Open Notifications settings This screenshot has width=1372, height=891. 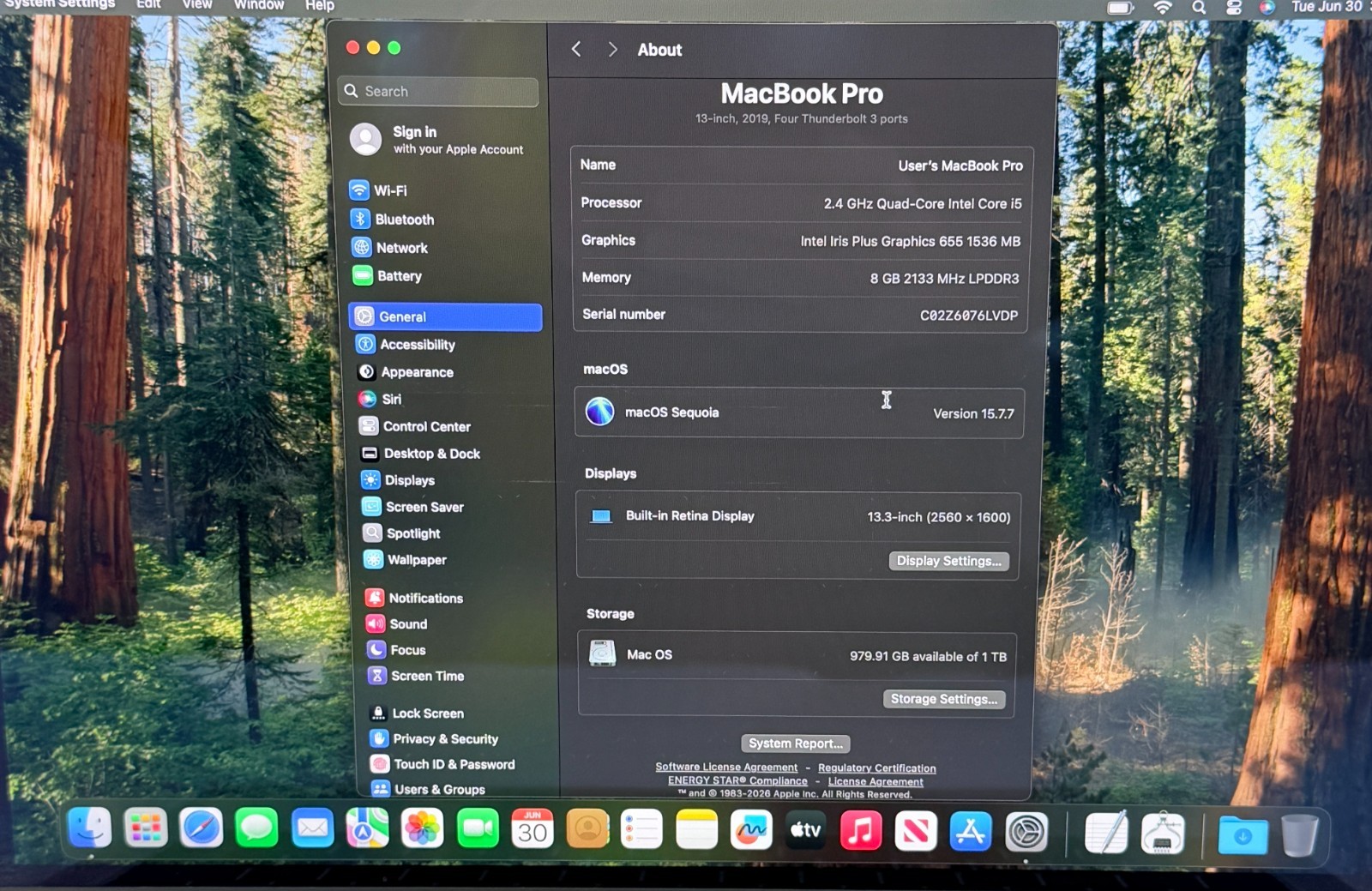pos(414,598)
